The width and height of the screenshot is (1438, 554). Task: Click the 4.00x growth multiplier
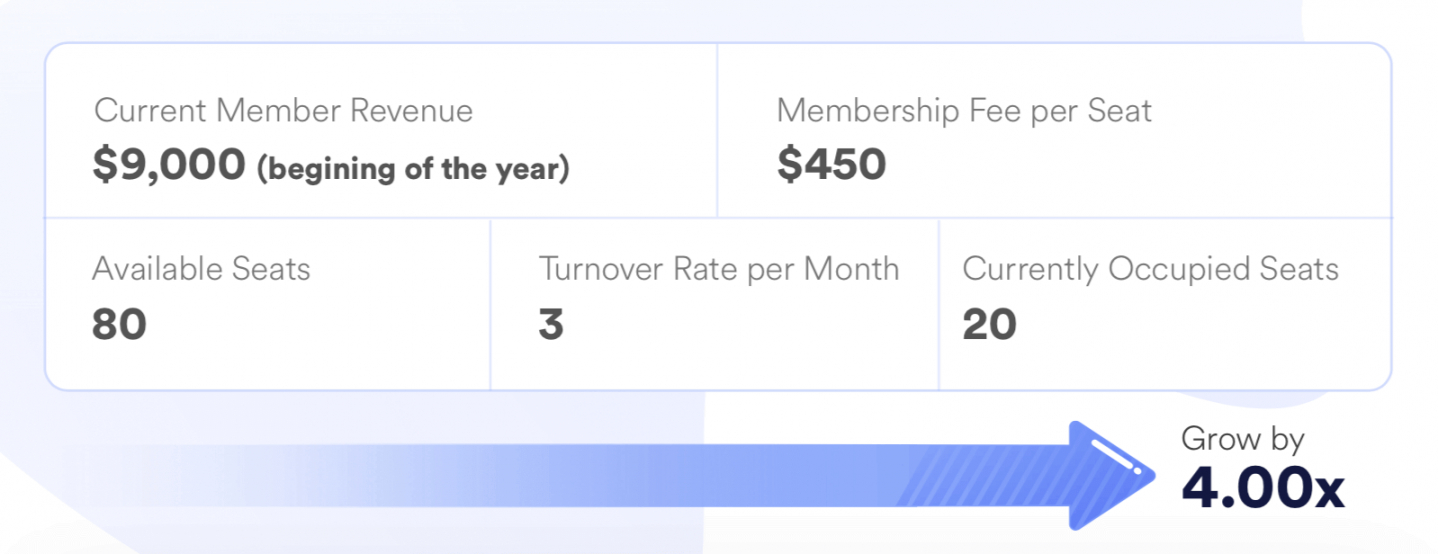point(1262,487)
